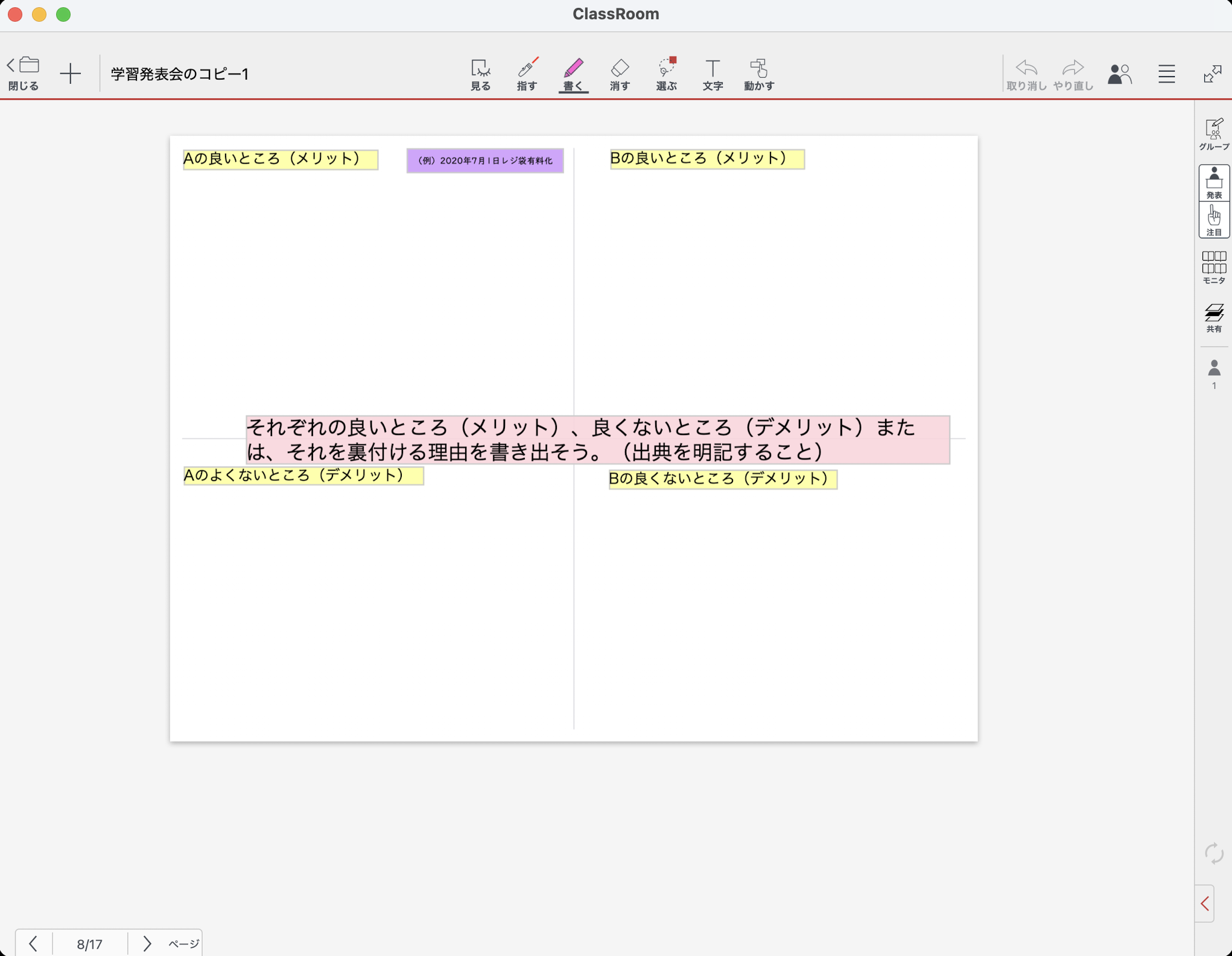Open the グループ group panel
Screen dimensions: 1232x956
click(x=1213, y=134)
